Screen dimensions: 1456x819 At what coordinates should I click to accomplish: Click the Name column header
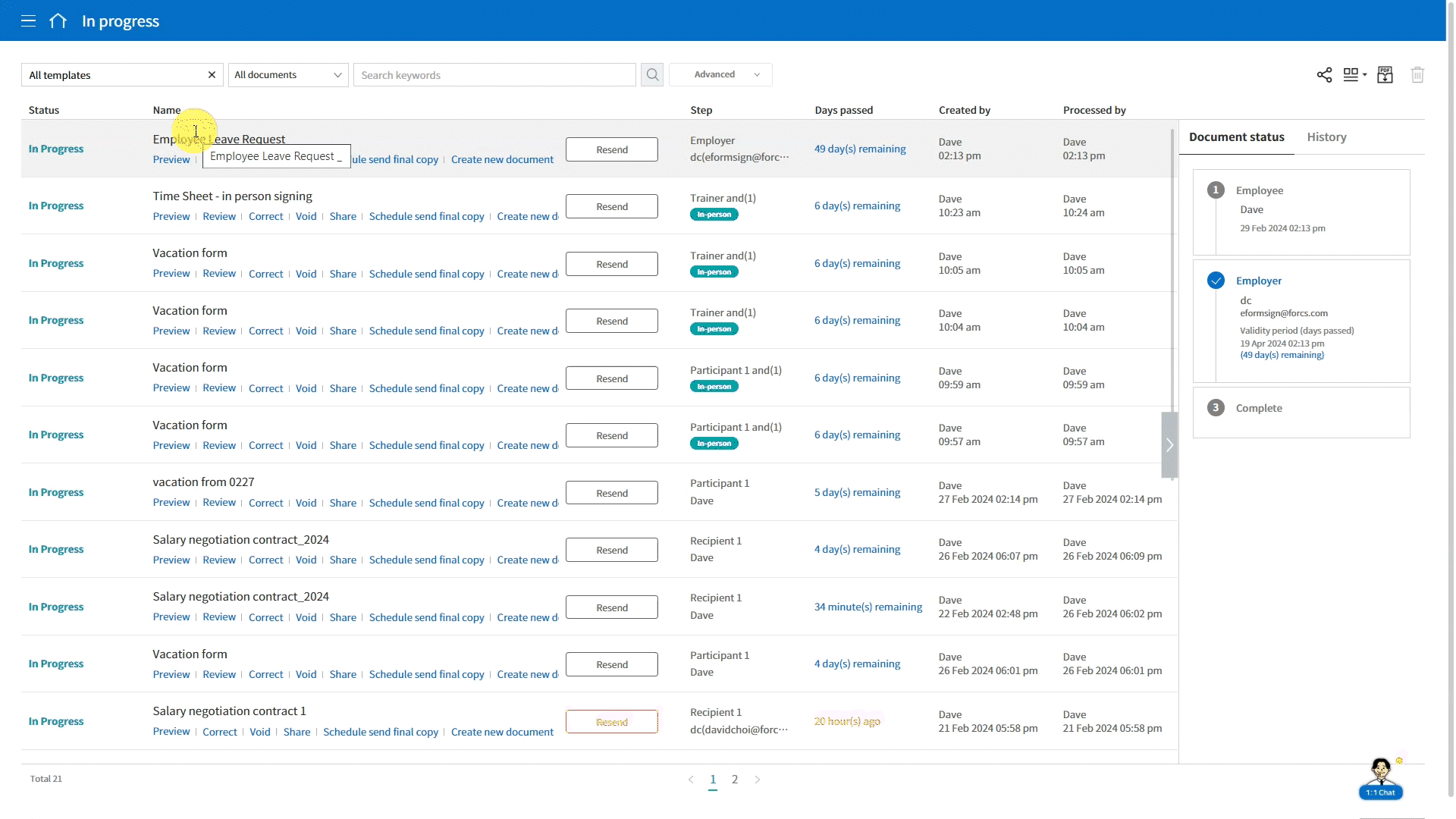coord(167,110)
